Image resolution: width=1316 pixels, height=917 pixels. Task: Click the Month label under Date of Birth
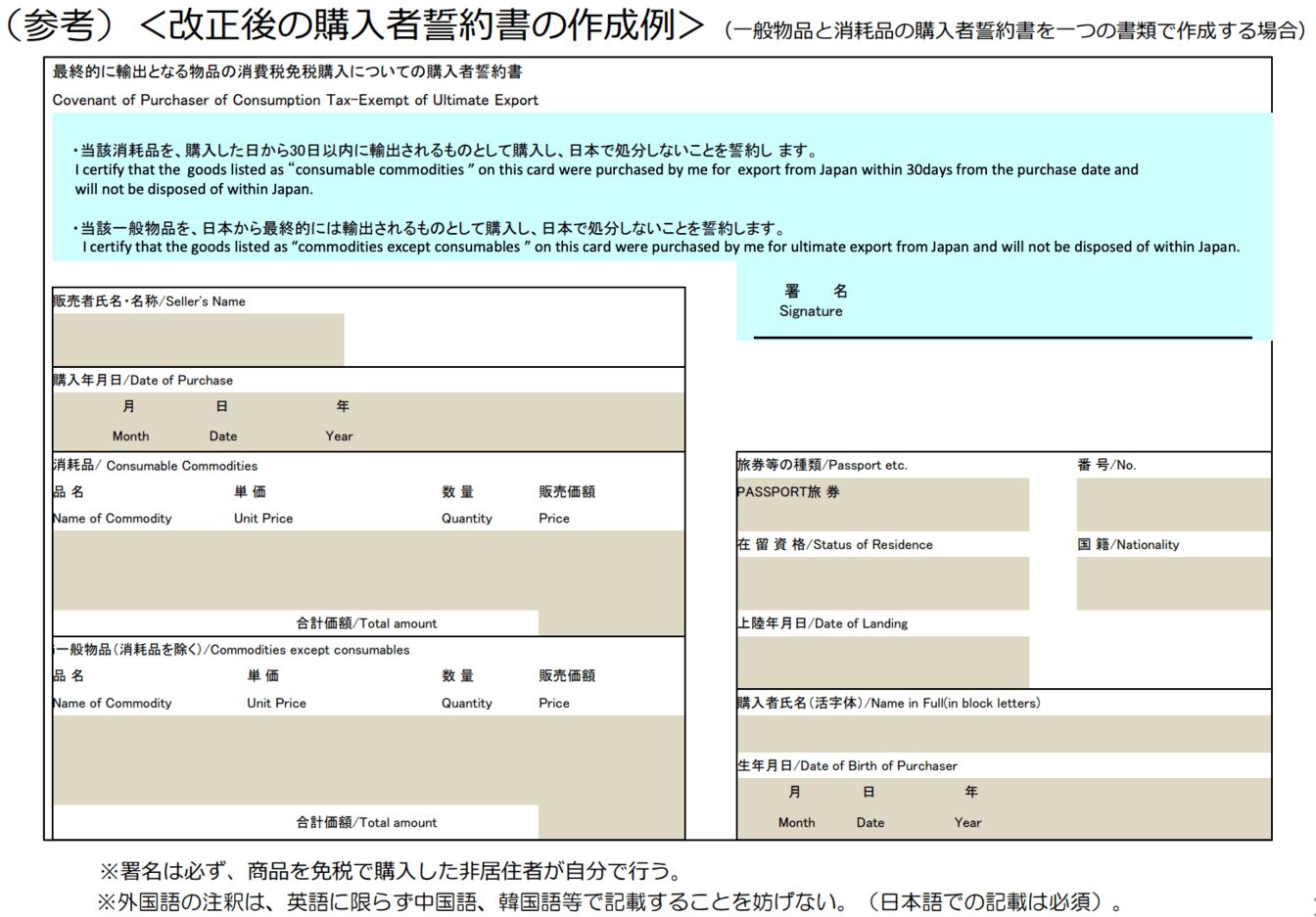coord(797,823)
